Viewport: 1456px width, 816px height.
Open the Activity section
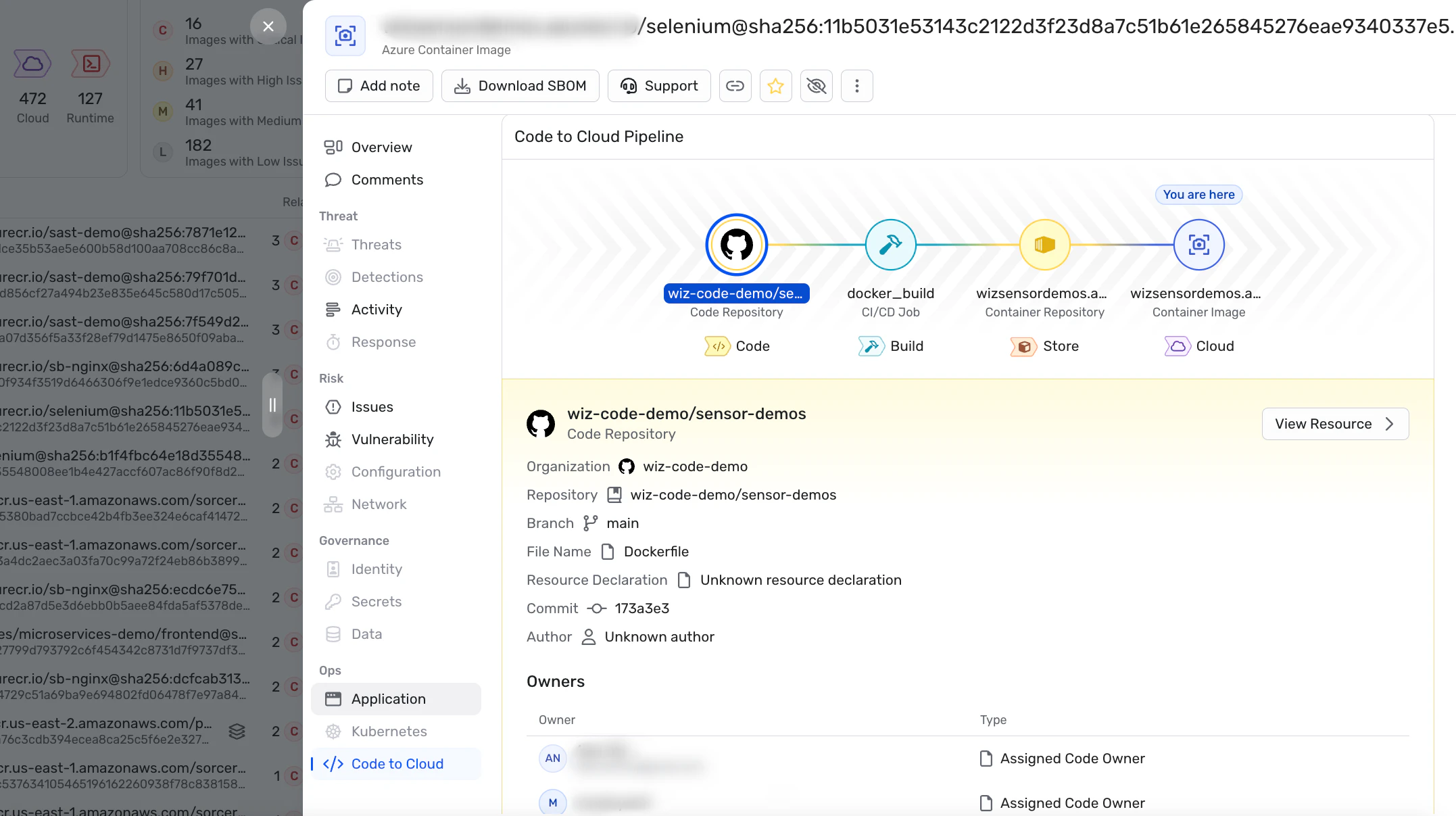(396, 310)
